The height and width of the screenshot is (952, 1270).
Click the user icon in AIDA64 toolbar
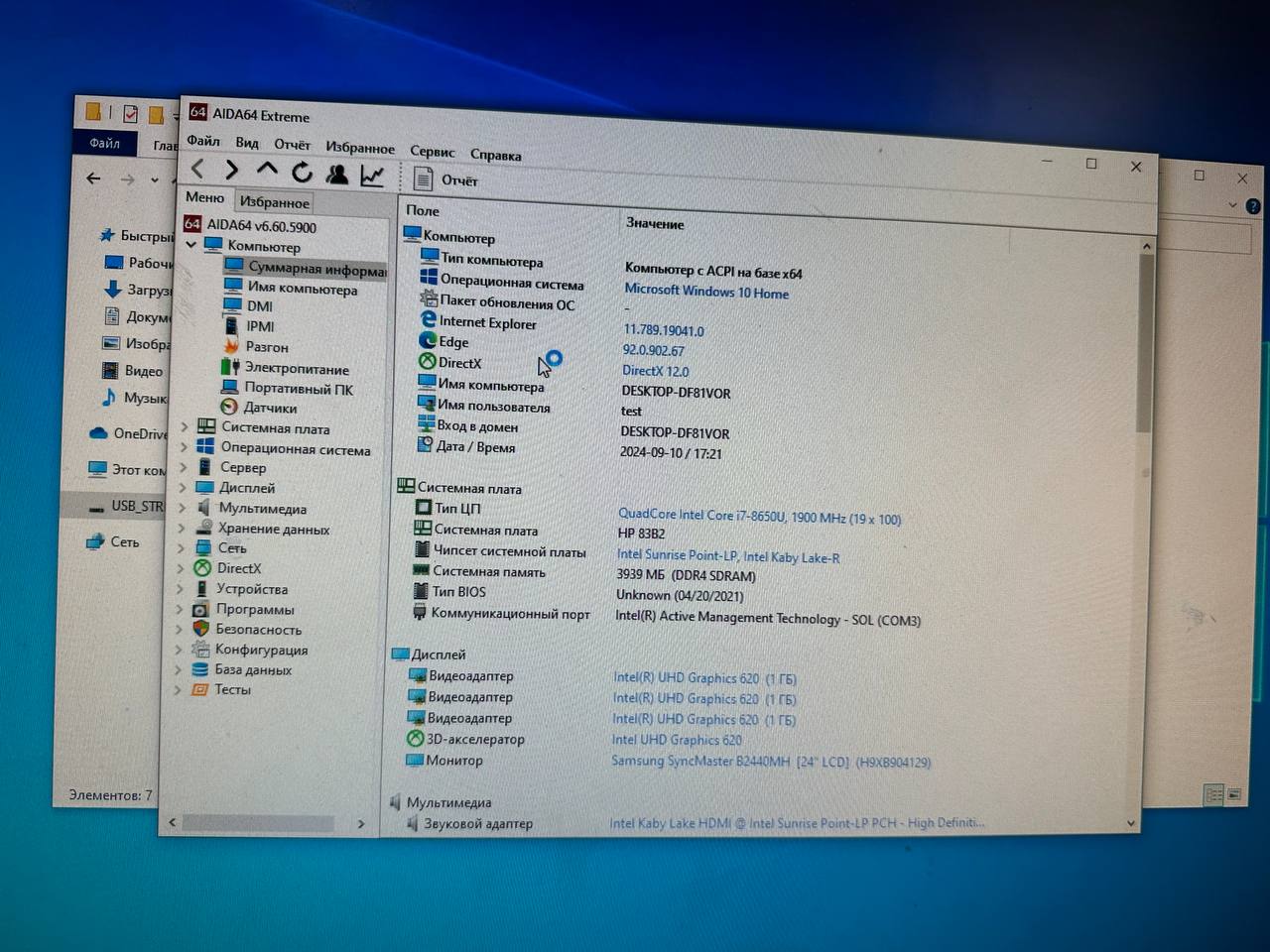pos(337,175)
